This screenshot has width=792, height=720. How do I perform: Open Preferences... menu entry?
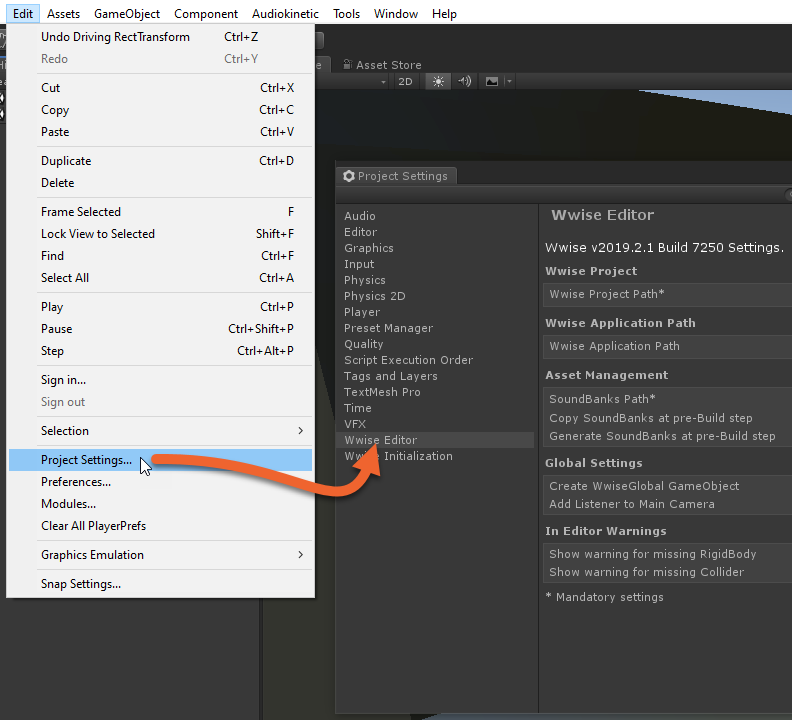(161, 482)
